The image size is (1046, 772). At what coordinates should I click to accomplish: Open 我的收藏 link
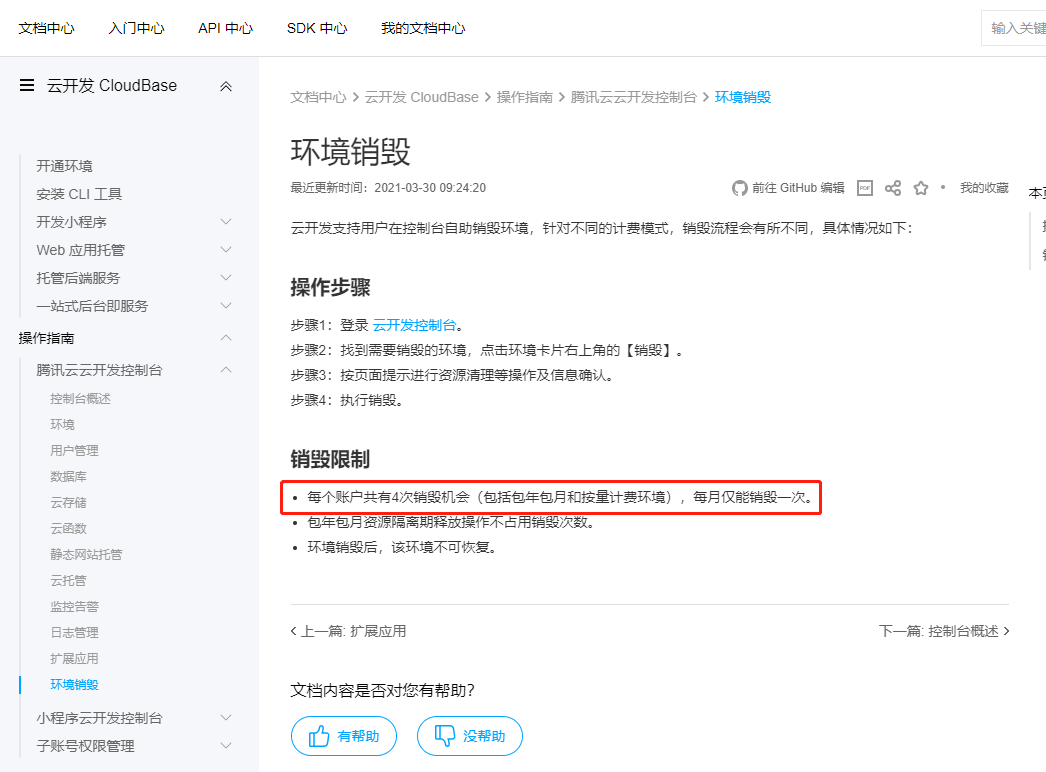pyautogui.click(x=984, y=188)
